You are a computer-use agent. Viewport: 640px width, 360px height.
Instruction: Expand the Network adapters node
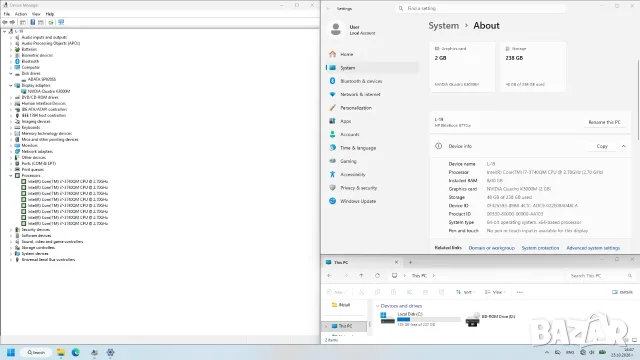pyautogui.click(x=11, y=151)
